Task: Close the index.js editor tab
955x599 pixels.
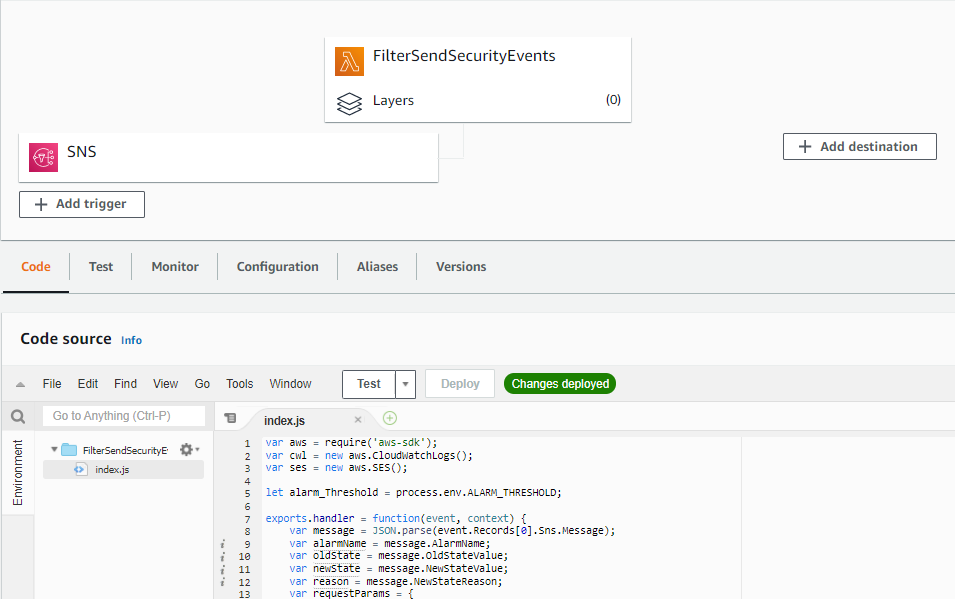Action: [358, 418]
